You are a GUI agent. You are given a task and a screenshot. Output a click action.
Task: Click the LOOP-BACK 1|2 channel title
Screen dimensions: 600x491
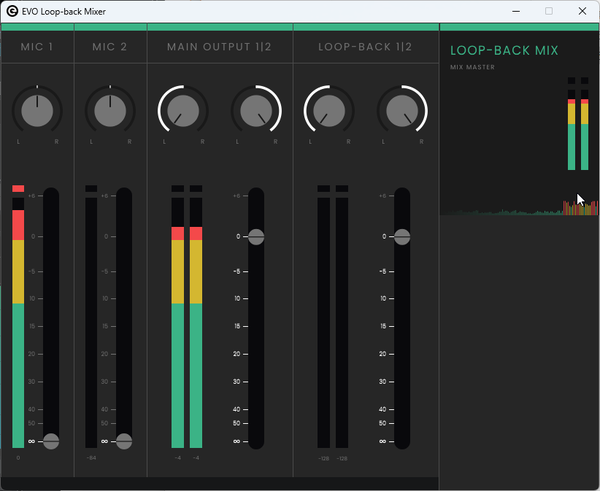pyautogui.click(x=365, y=47)
